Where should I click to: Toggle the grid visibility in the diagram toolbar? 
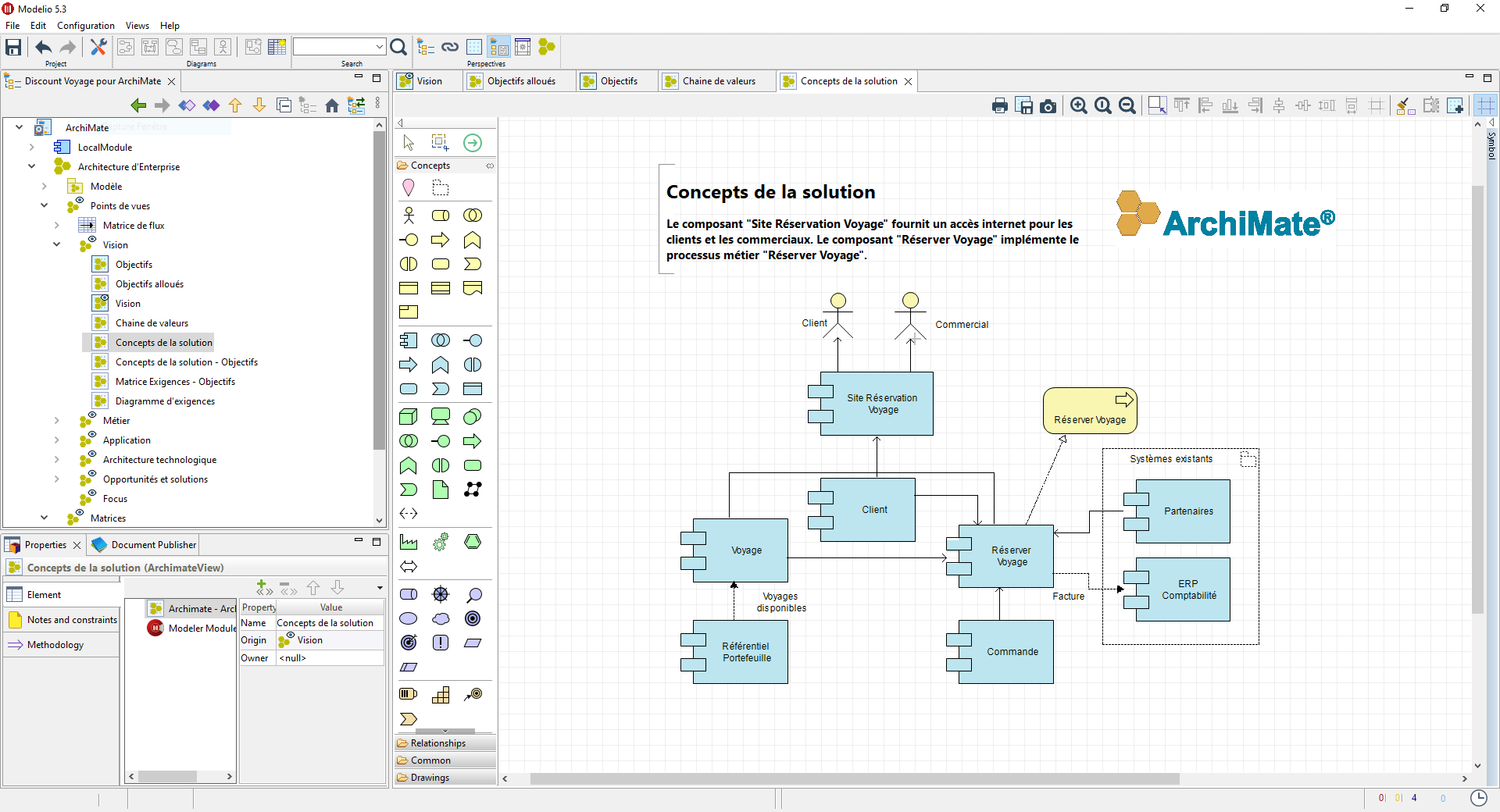click(1486, 105)
